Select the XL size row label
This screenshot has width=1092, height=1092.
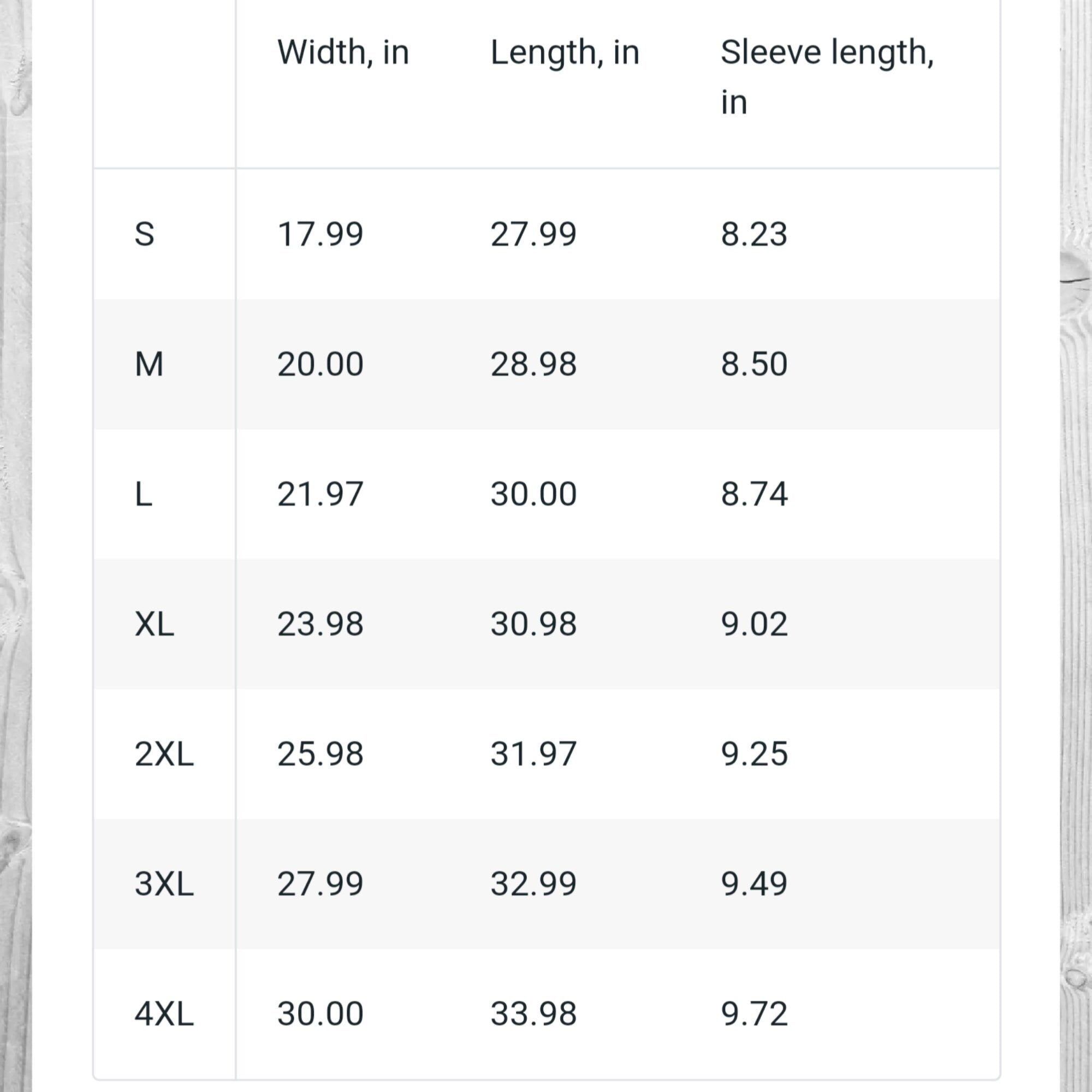(x=155, y=624)
